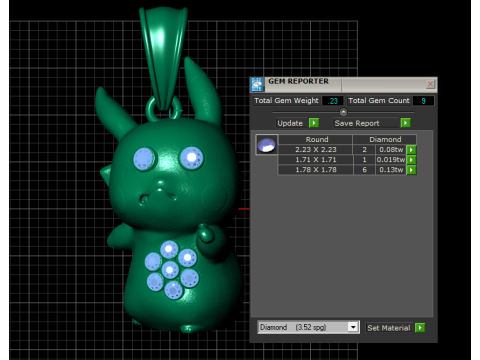Viewport: 480px width, 360px height.
Task: Click the Save Report button label
Action: coord(357,123)
